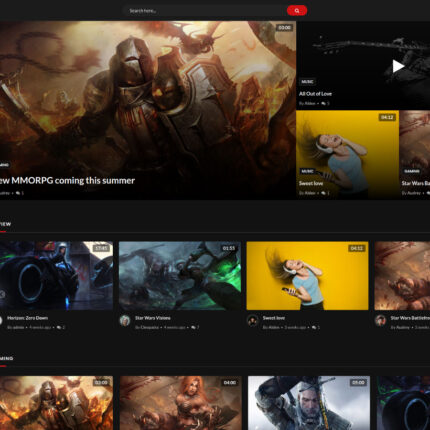
Task: Open the 'Sweet love' thumbnail with an avatar beneath
Action: point(307,276)
